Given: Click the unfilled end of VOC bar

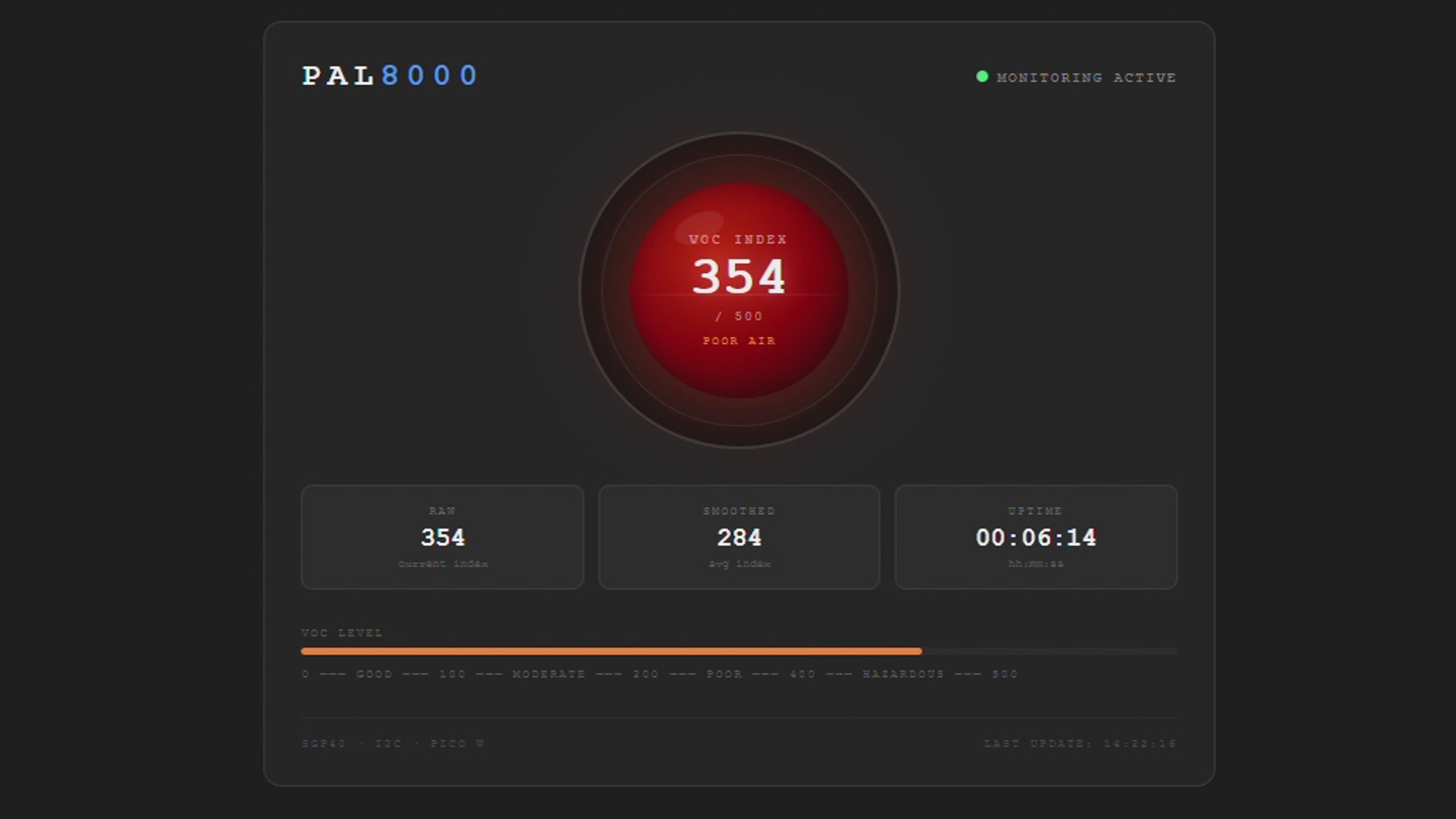Looking at the screenshot, I should tap(1050, 651).
